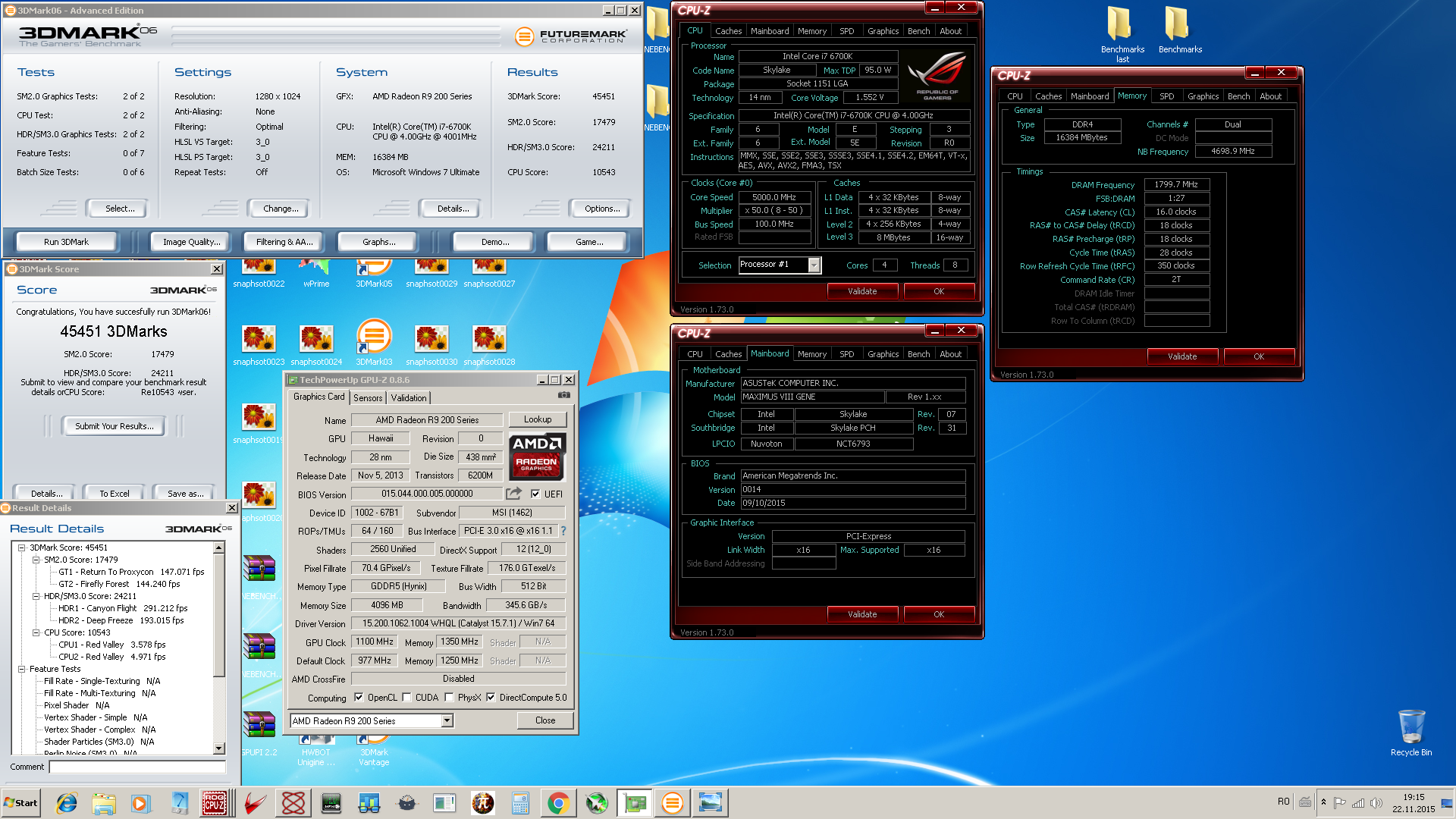
Task: Open the snaphsot0023 desktop image
Action: (259, 345)
